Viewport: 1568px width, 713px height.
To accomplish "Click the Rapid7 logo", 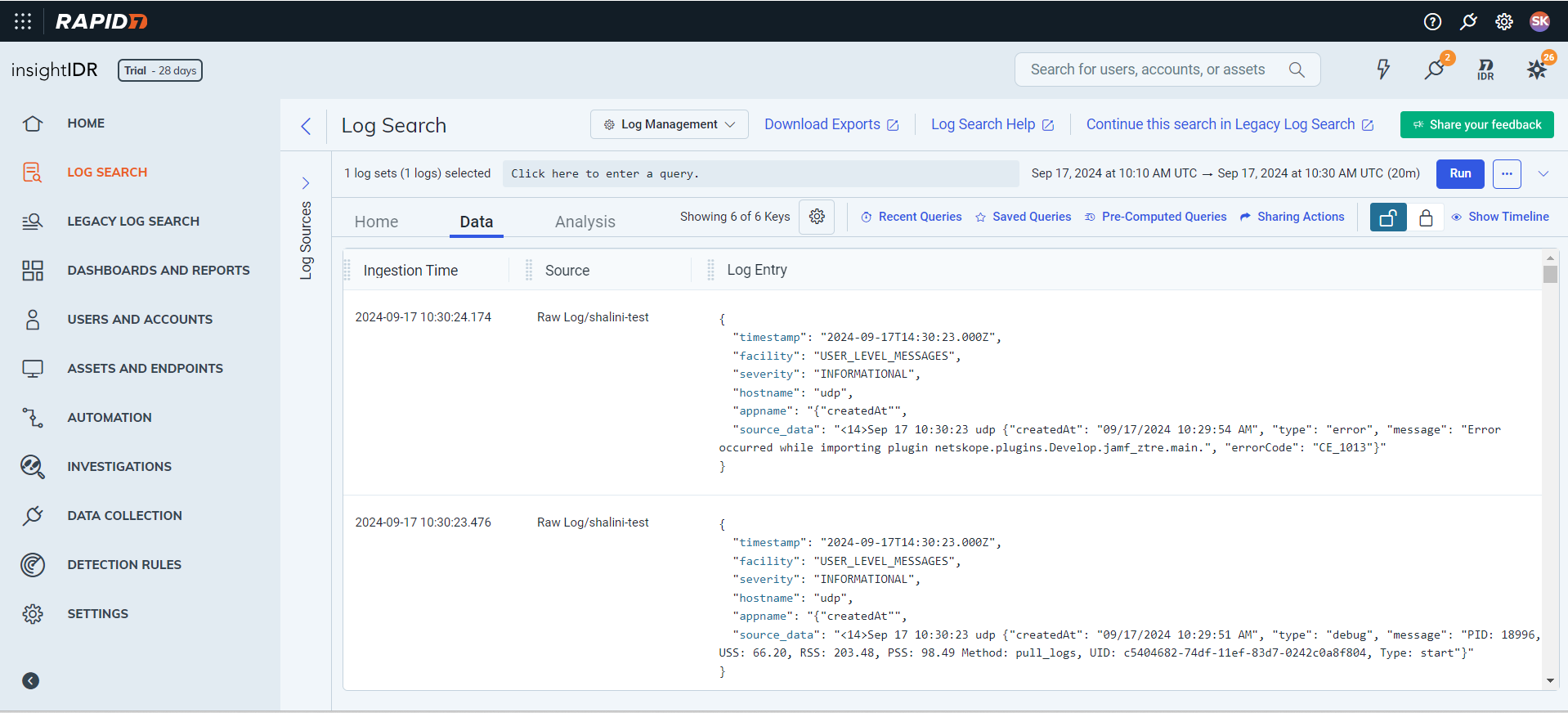I will [x=101, y=21].
